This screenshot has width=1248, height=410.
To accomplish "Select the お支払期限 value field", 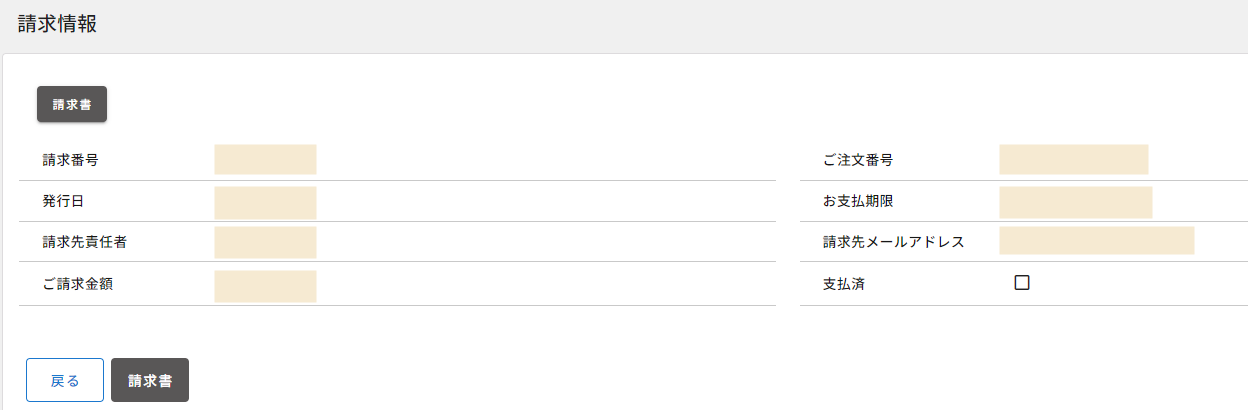I will click(1075, 202).
